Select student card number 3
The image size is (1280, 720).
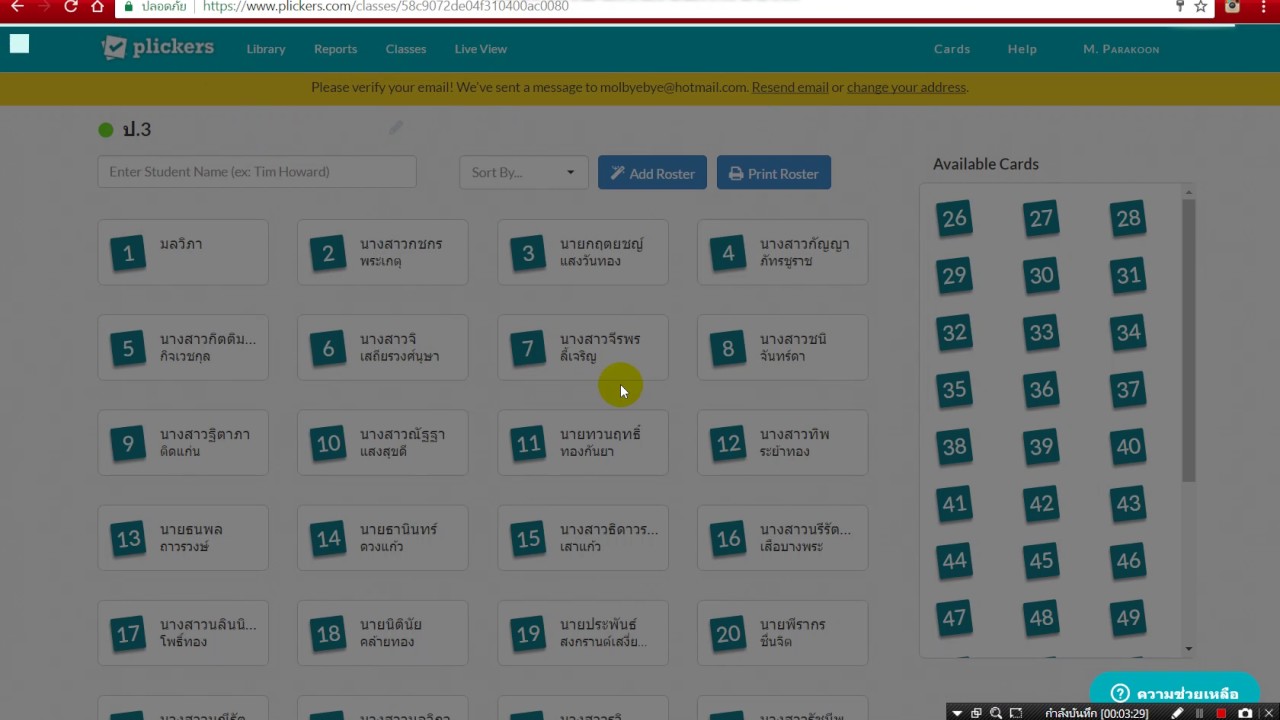(583, 252)
